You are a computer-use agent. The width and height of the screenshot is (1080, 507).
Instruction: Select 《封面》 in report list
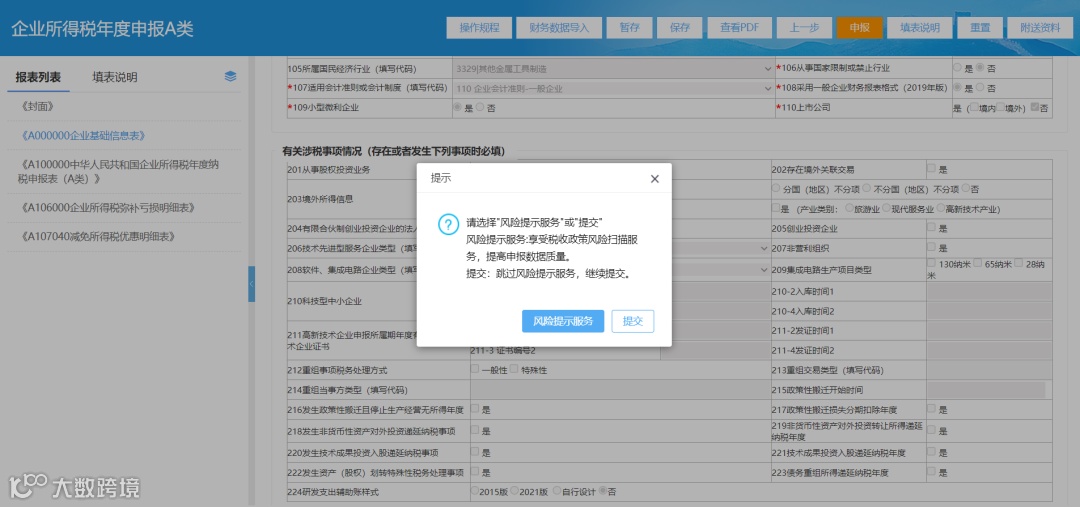tap(38, 107)
